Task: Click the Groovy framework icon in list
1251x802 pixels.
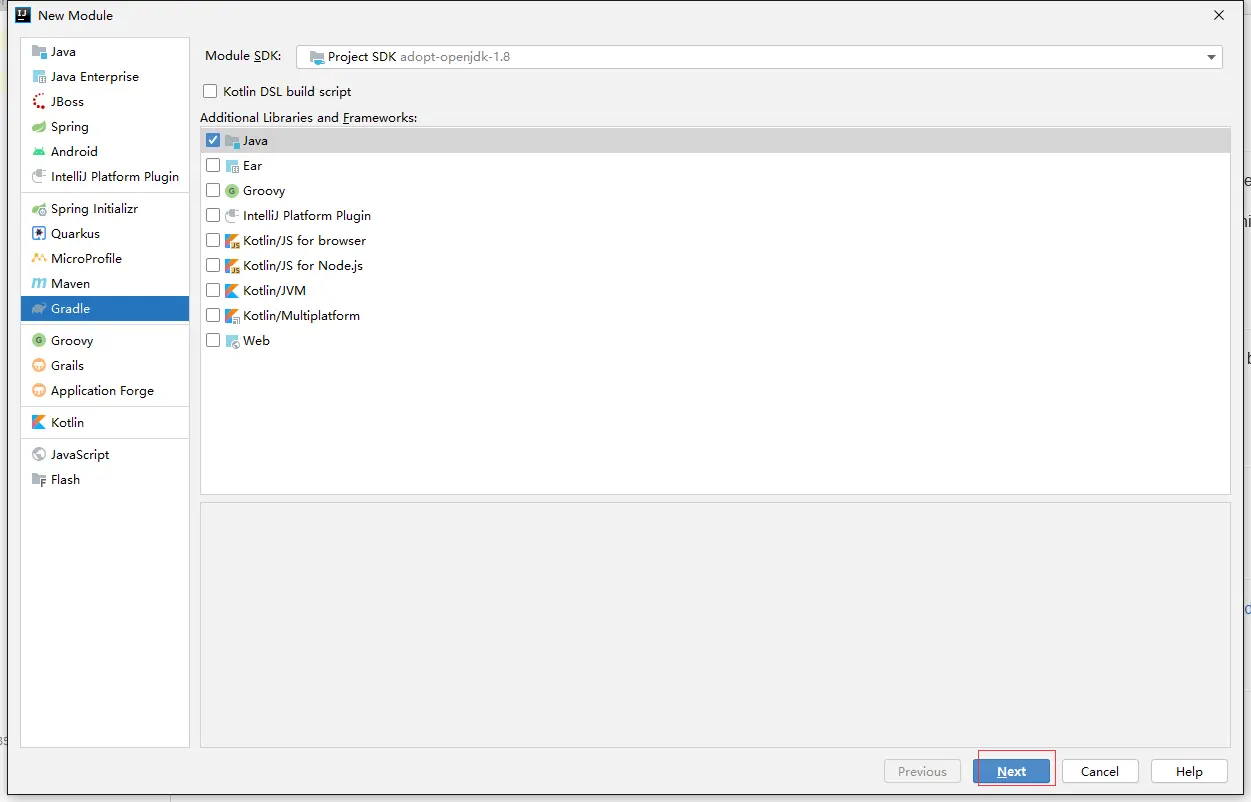Action: 232,191
